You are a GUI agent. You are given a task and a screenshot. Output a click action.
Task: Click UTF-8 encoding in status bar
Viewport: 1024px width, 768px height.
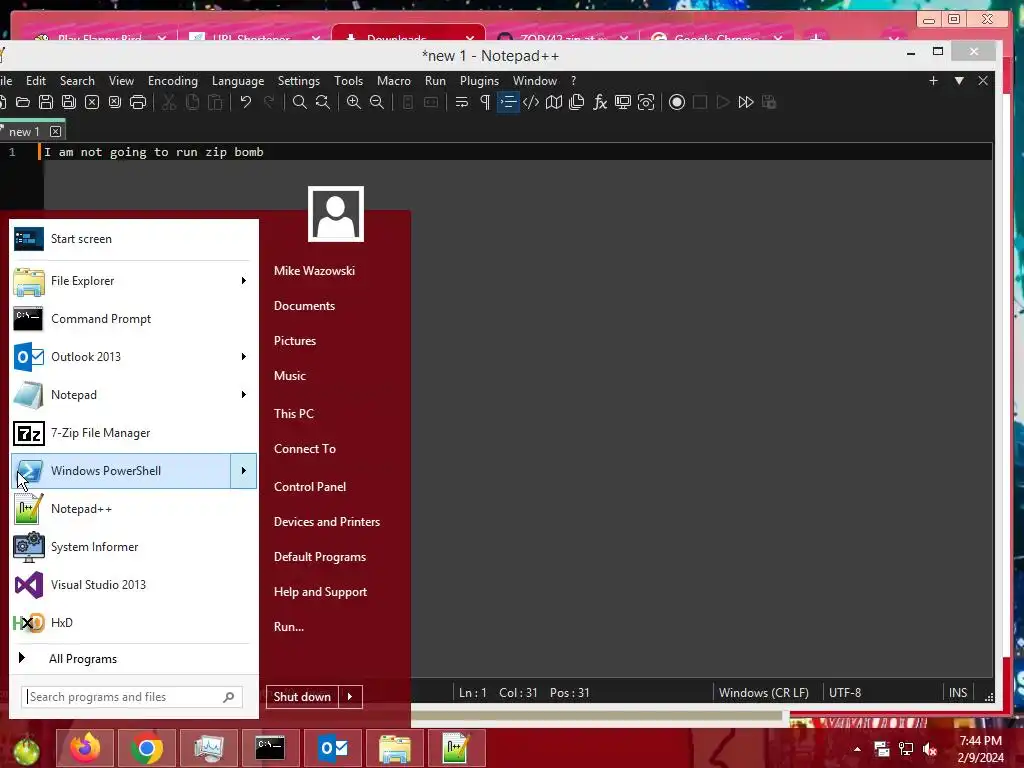[844, 693]
